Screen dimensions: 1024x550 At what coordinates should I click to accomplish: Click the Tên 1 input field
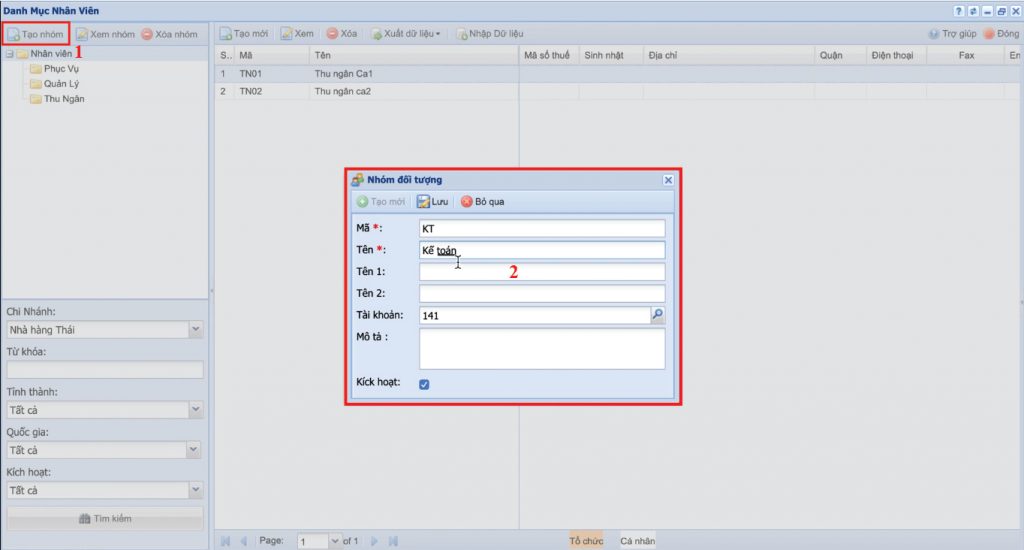tap(542, 272)
